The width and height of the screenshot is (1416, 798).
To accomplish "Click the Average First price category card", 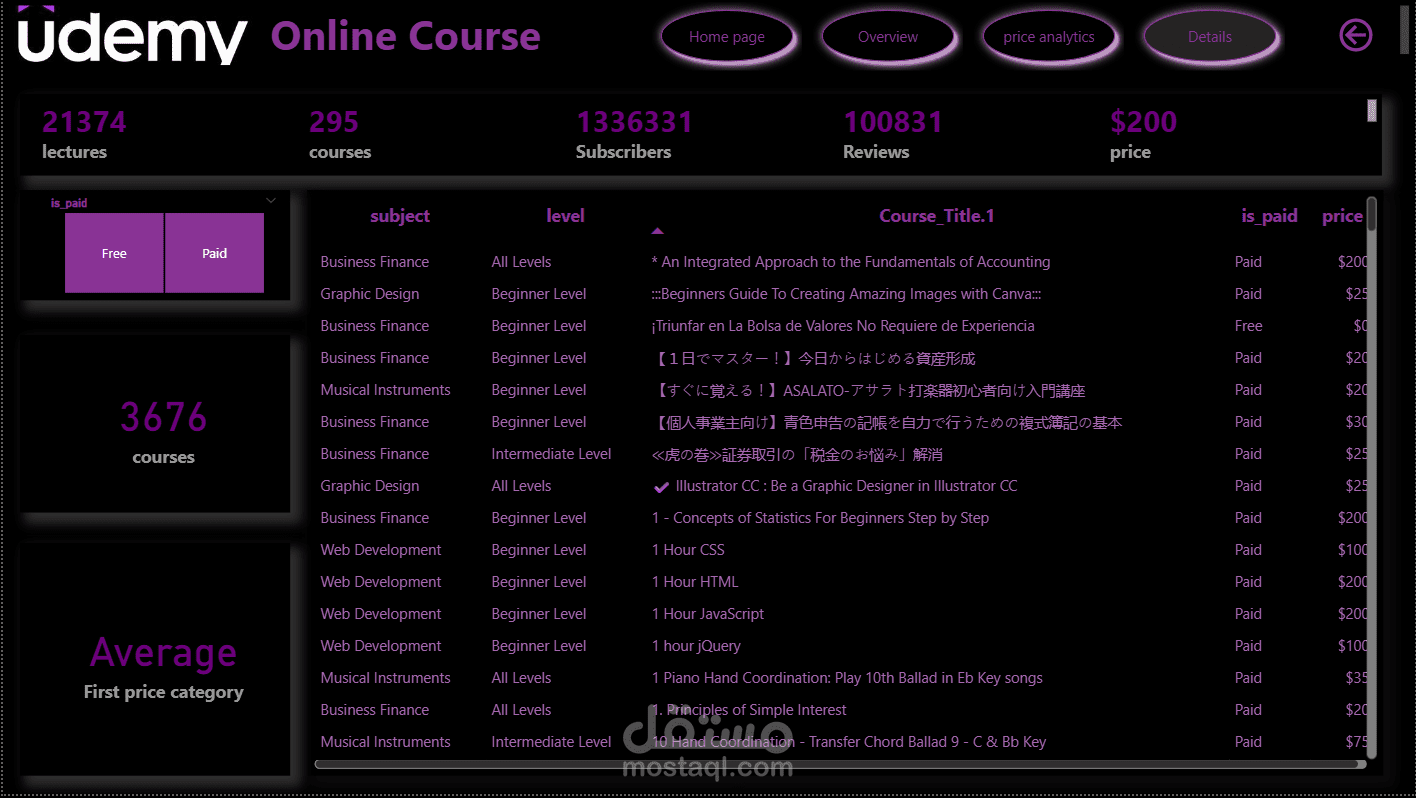I will 156,659.
